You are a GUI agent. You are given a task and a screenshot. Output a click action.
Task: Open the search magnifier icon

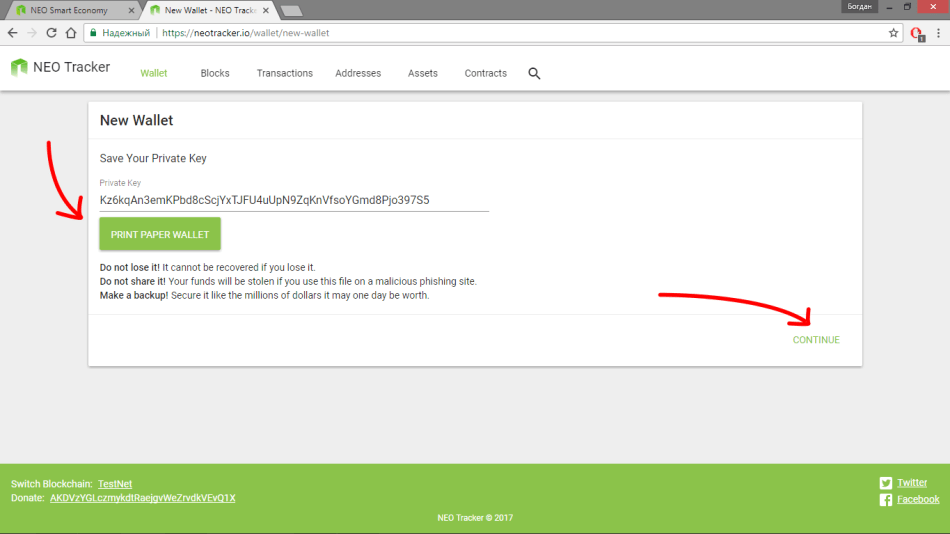(x=534, y=73)
